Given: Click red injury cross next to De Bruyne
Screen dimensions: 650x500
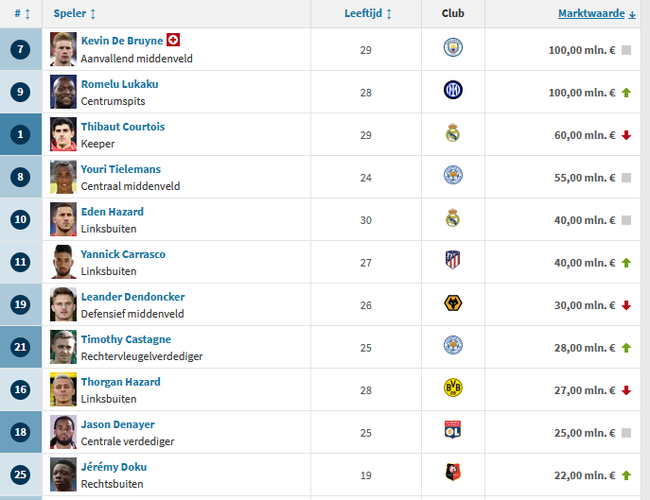Looking at the screenshot, I should click(173, 40).
